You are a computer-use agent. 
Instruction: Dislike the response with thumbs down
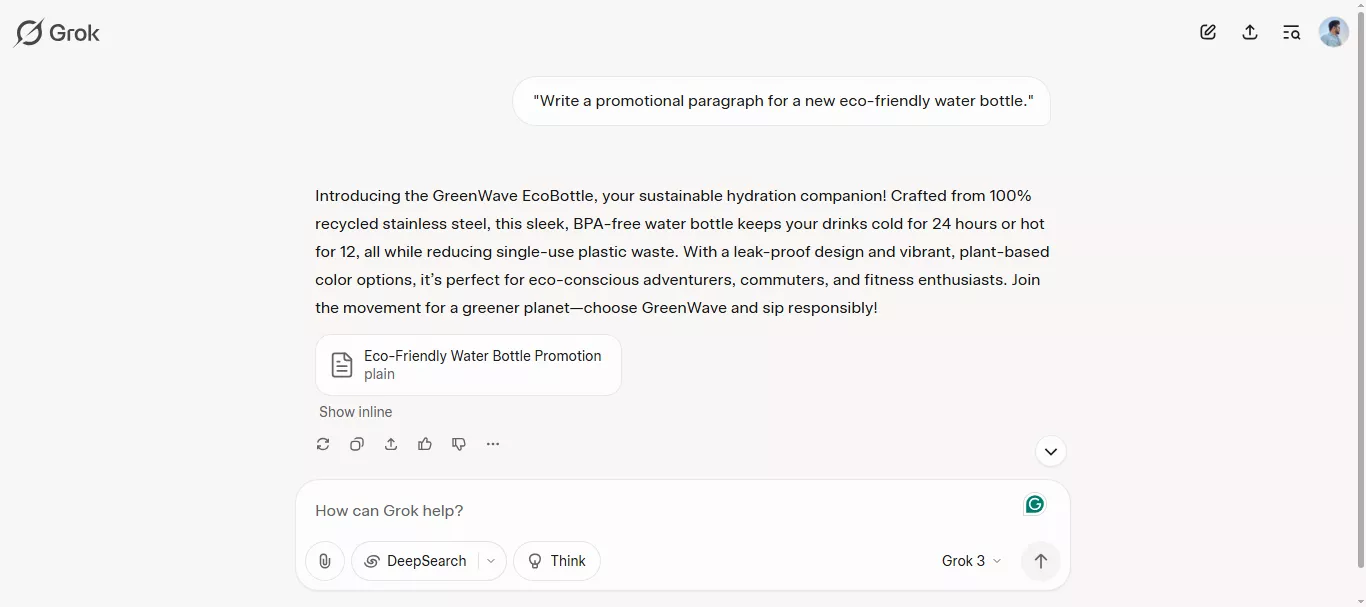click(459, 444)
